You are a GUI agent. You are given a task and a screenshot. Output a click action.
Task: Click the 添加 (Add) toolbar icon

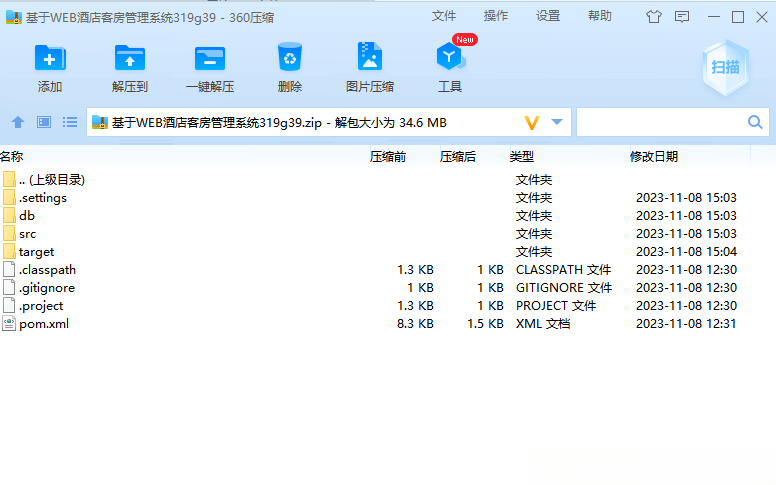[50, 58]
